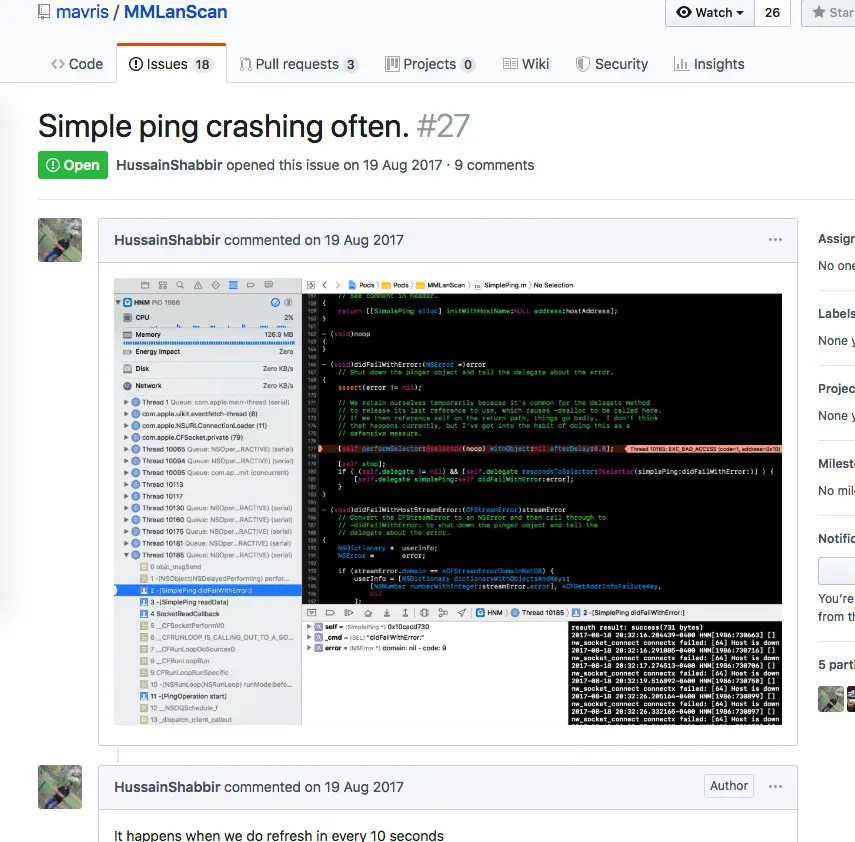Collapse Thread 10185 disclosure triangle
This screenshot has height=842, width=855.
coord(126,555)
